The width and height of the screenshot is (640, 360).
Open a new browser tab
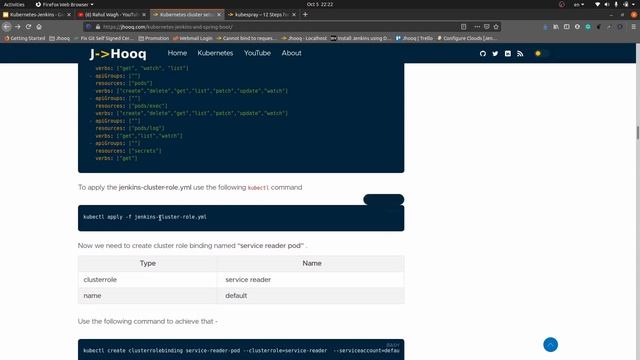coord(305,14)
